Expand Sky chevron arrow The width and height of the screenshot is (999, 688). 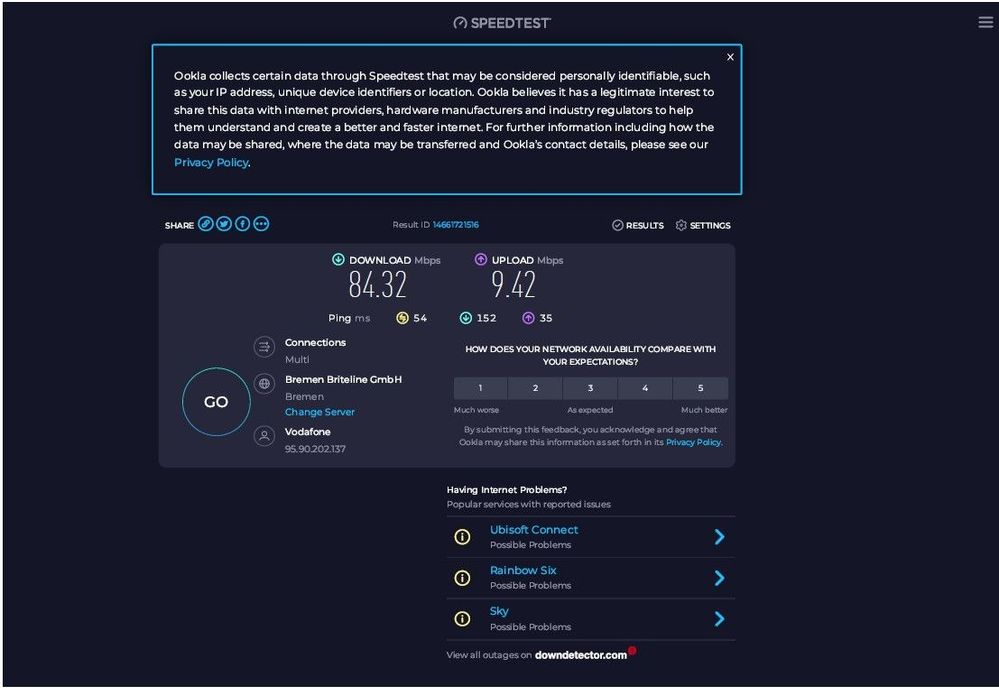pos(719,619)
